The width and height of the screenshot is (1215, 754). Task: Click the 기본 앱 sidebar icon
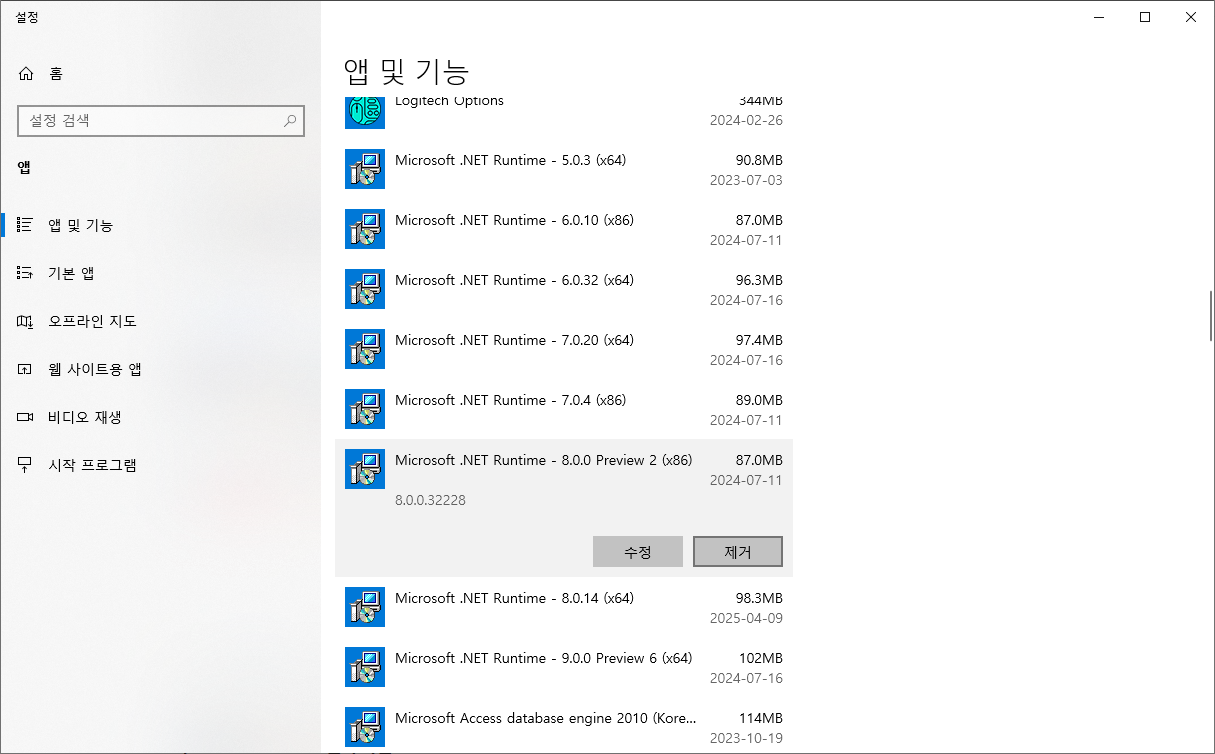click(26, 273)
